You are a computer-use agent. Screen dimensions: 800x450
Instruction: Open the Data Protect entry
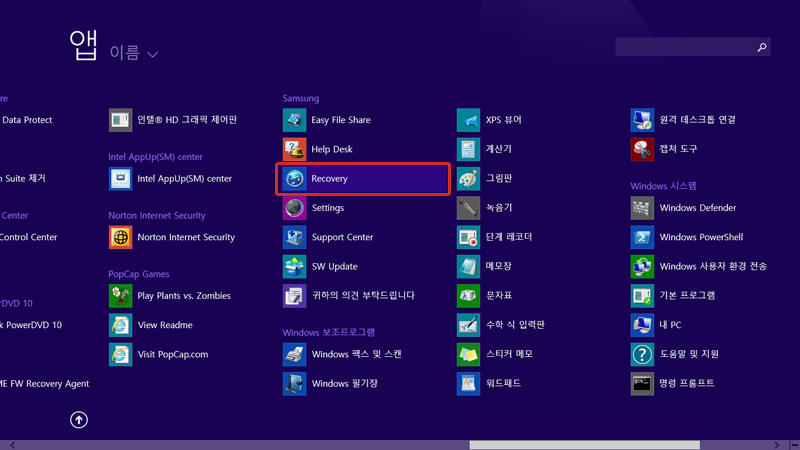[x=27, y=120]
